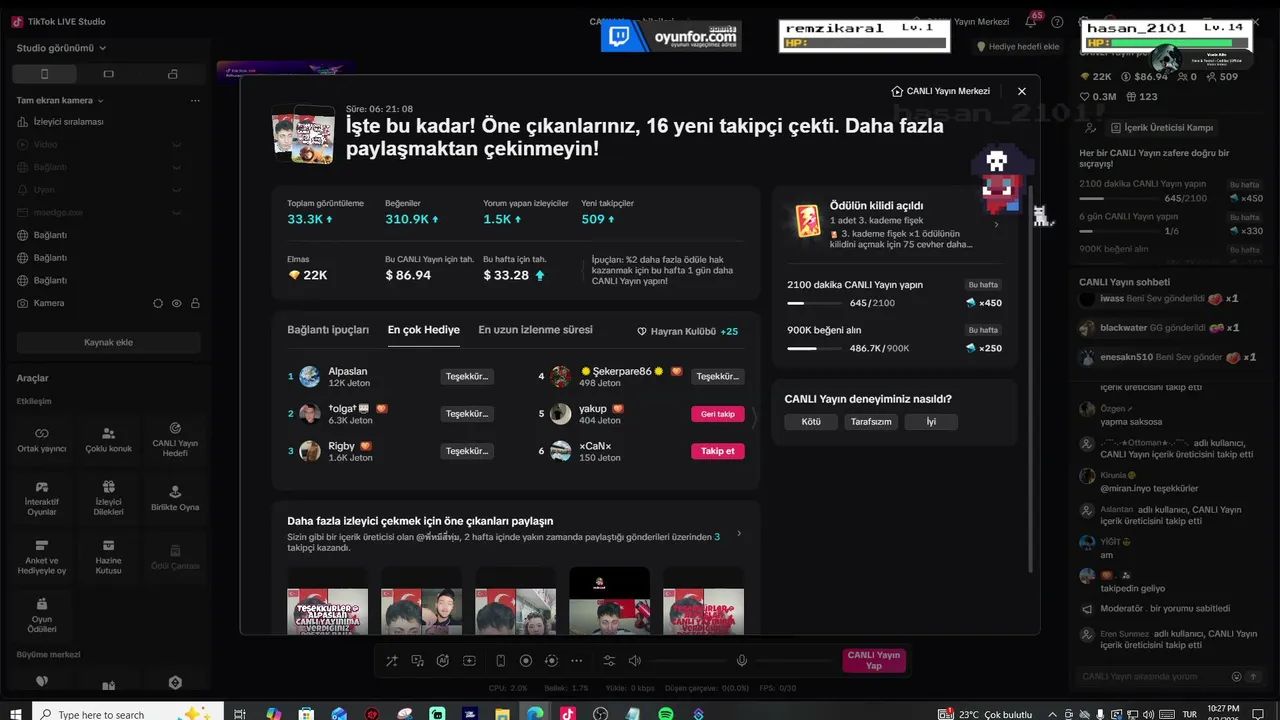The width and height of the screenshot is (1280, 720).
Task: Open the Hayran Kulübü link
Action: (x=688, y=331)
